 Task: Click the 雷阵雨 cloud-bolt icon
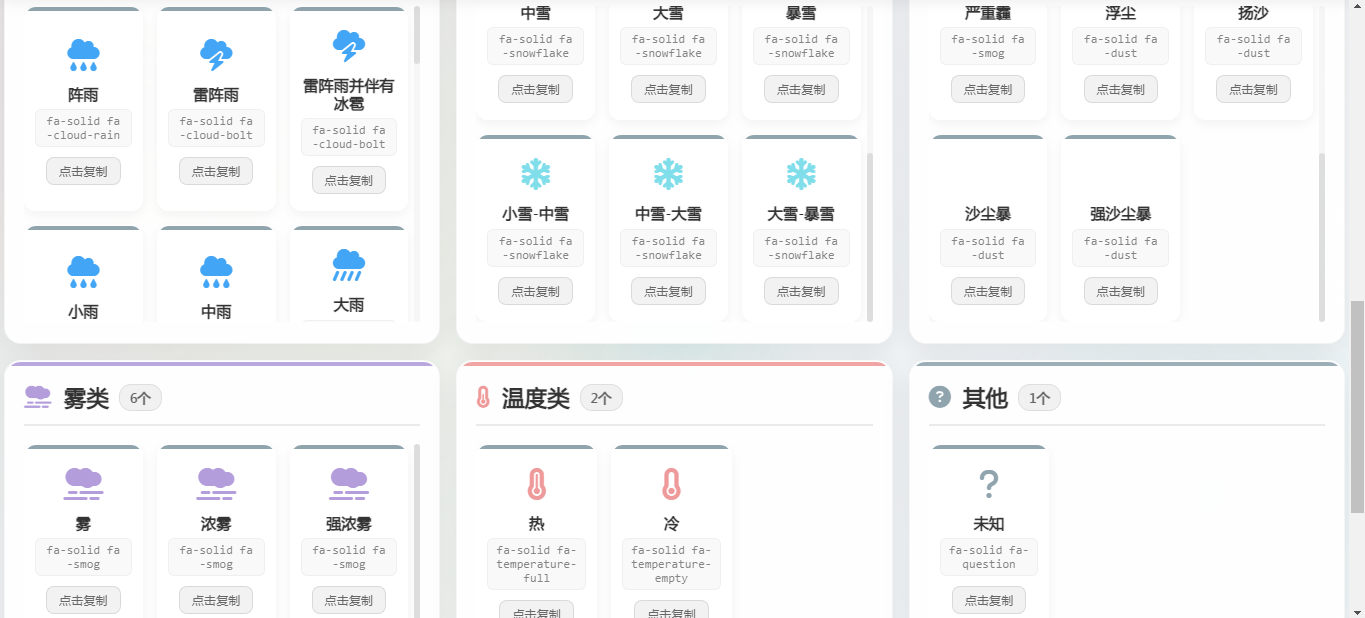pos(216,55)
